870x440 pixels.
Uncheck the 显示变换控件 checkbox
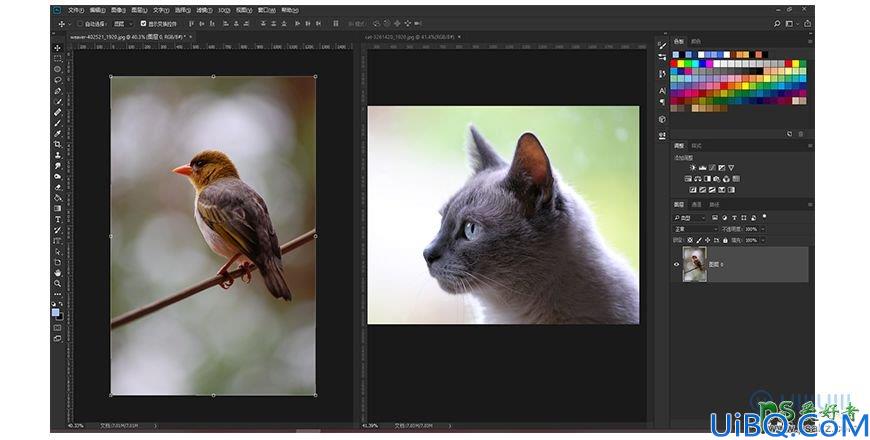click(143, 24)
